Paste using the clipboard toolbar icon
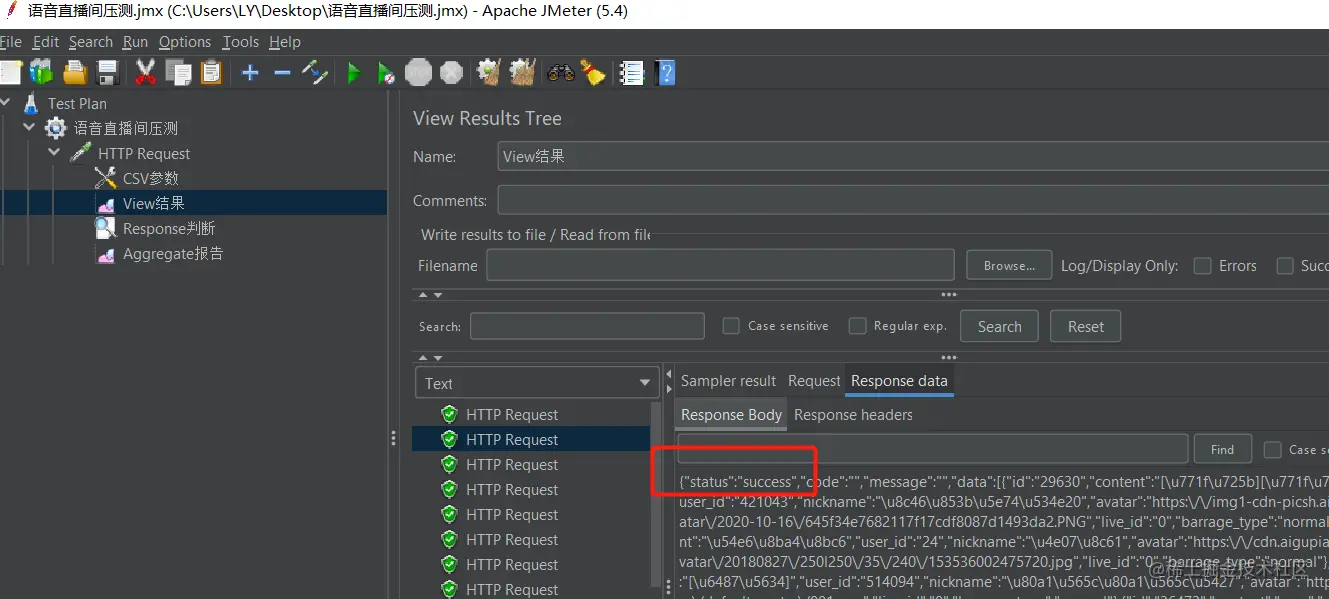Image resolution: width=1329 pixels, height=599 pixels. point(211,72)
